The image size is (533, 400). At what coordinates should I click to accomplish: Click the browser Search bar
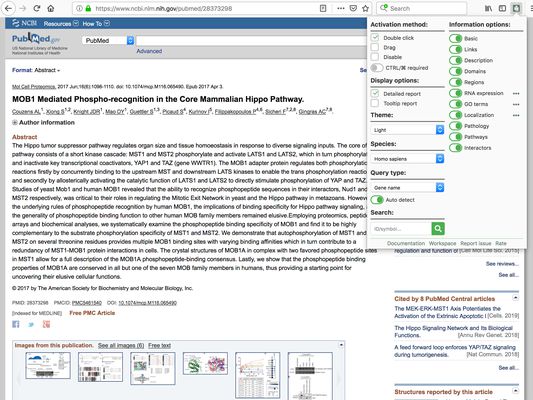[422, 8]
